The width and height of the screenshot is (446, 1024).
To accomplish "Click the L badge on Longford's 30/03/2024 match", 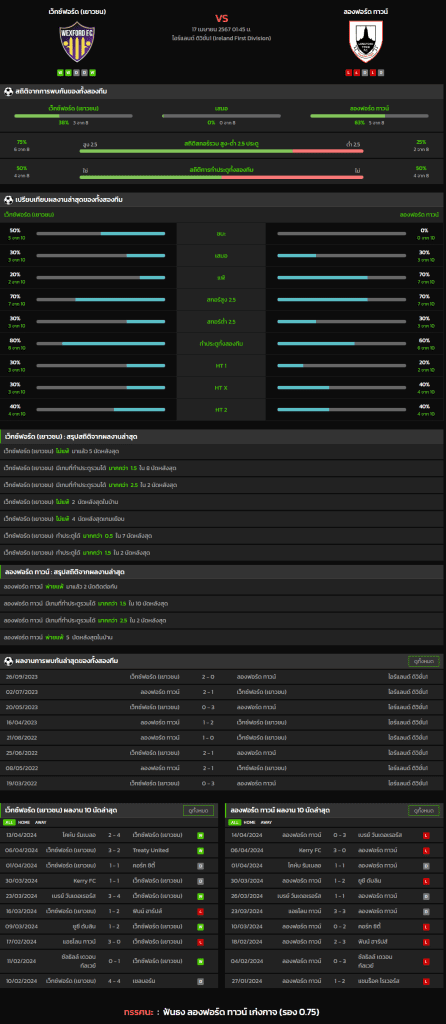I will 426,881.
